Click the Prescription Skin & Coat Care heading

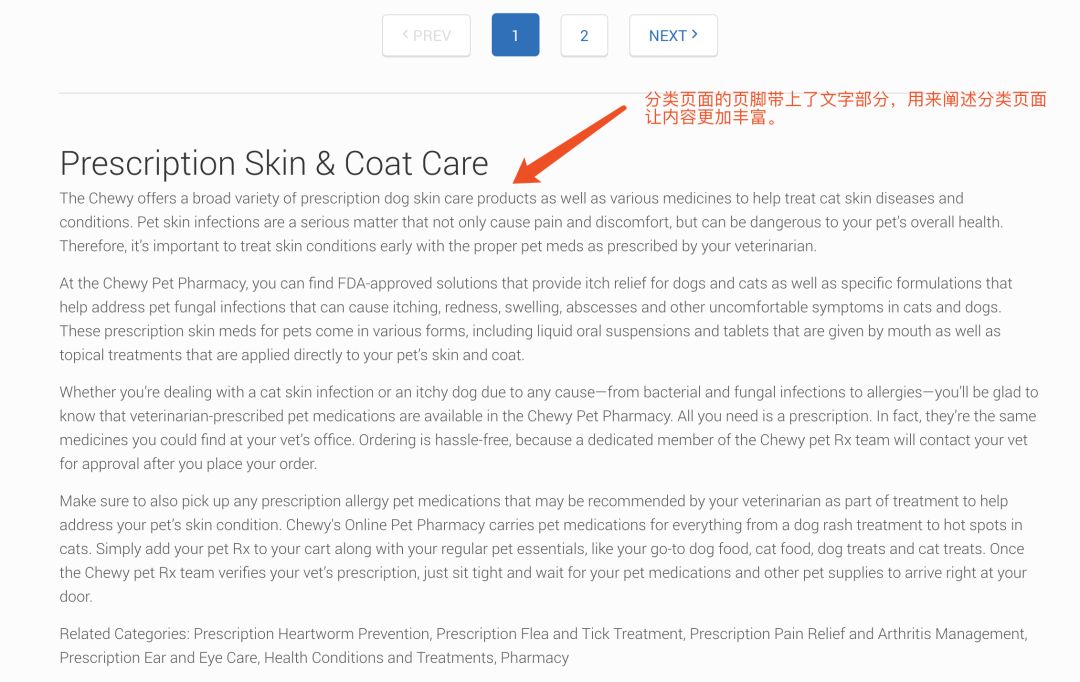pyautogui.click(x=274, y=164)
